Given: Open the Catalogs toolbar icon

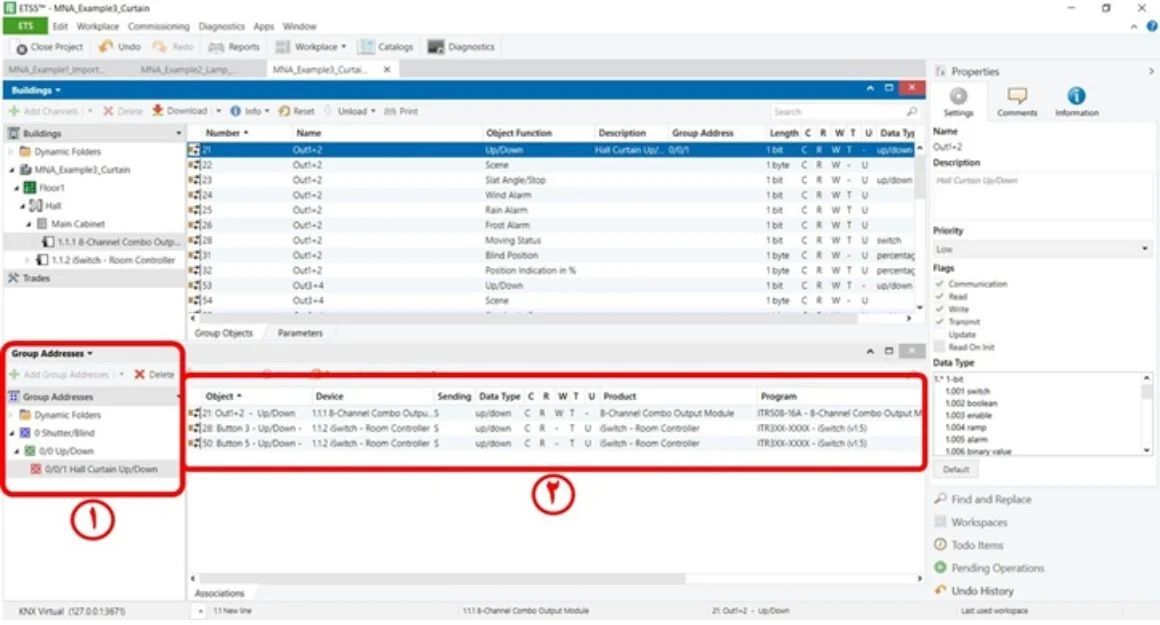Looking at the screenshot, I should tap(366, 47).
